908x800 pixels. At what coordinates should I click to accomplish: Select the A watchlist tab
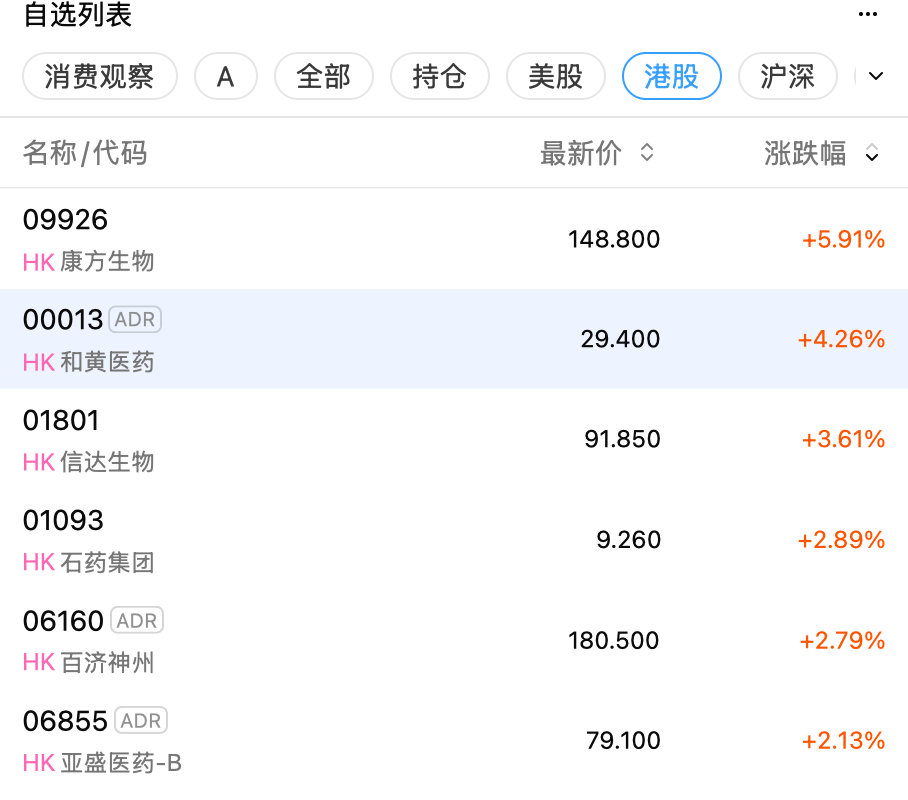pos(225,77)
